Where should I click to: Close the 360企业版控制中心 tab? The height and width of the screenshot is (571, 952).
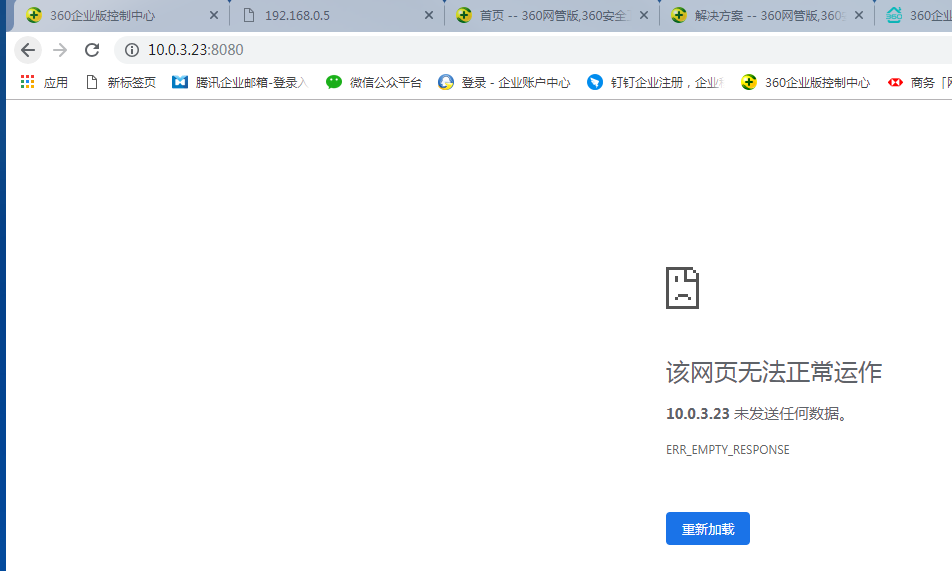[214, 16]
